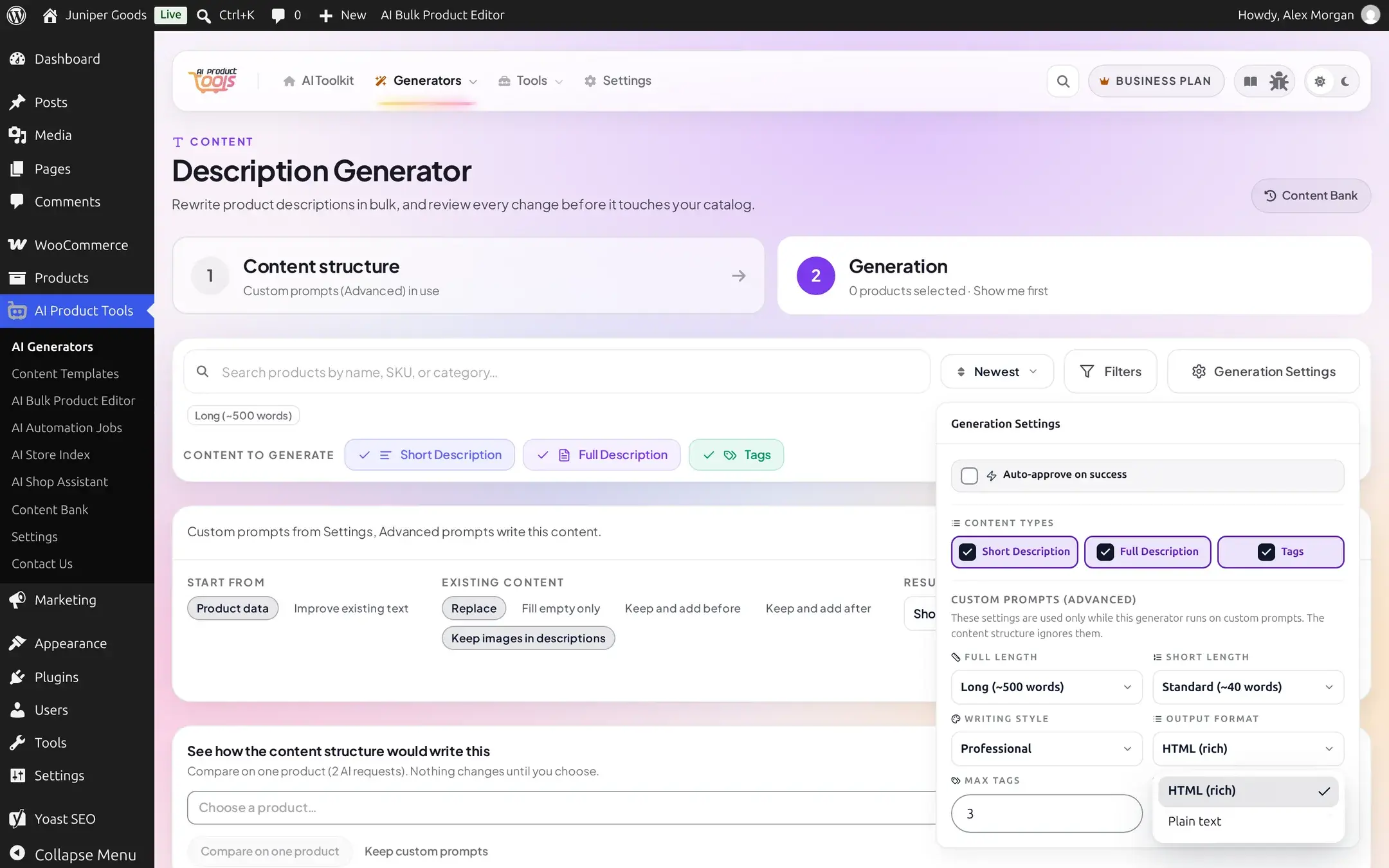Open the Generators menu tab
The height and width of the screenshot is (868, 1389).
(x=426, y=81)
